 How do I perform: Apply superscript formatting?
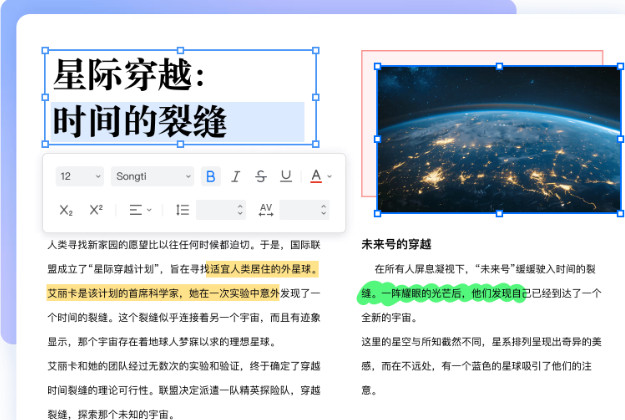pyautogui.click(x=96, y=210)
